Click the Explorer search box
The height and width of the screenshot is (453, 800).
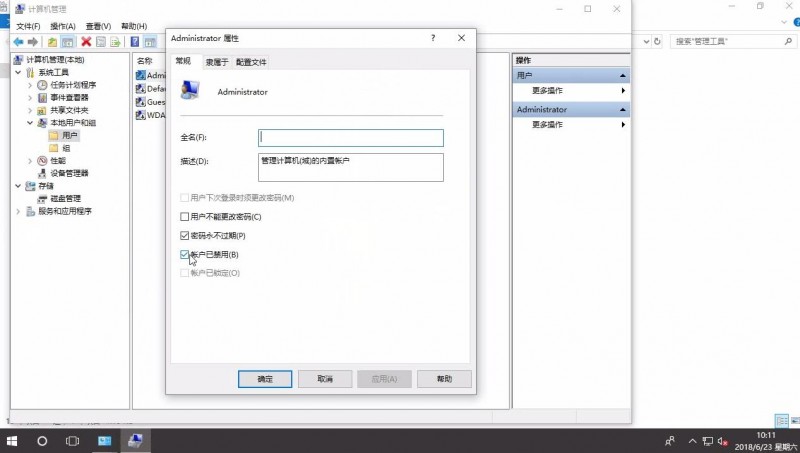(733, 41)
